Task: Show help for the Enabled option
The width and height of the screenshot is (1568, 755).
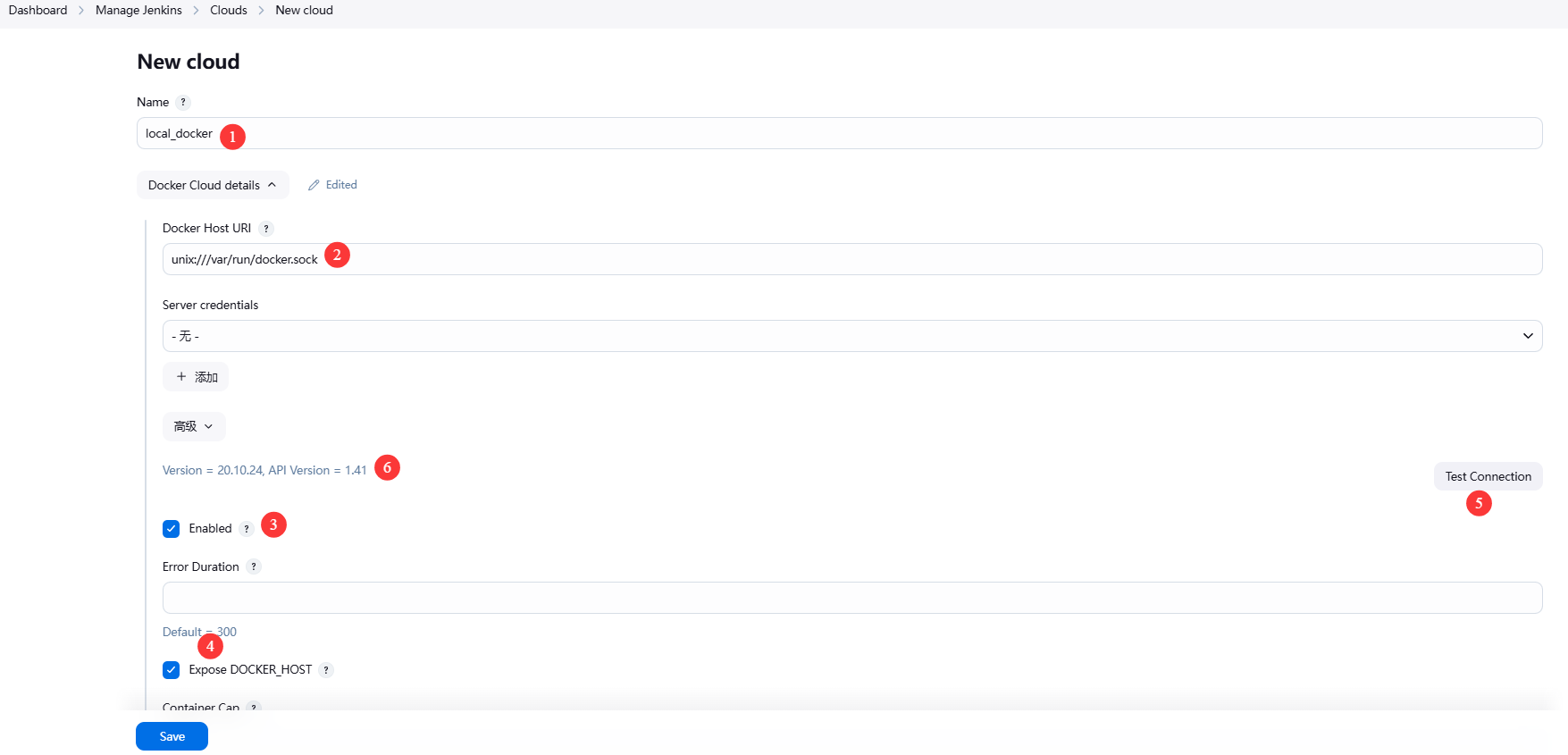Action: tap(247, 529)
